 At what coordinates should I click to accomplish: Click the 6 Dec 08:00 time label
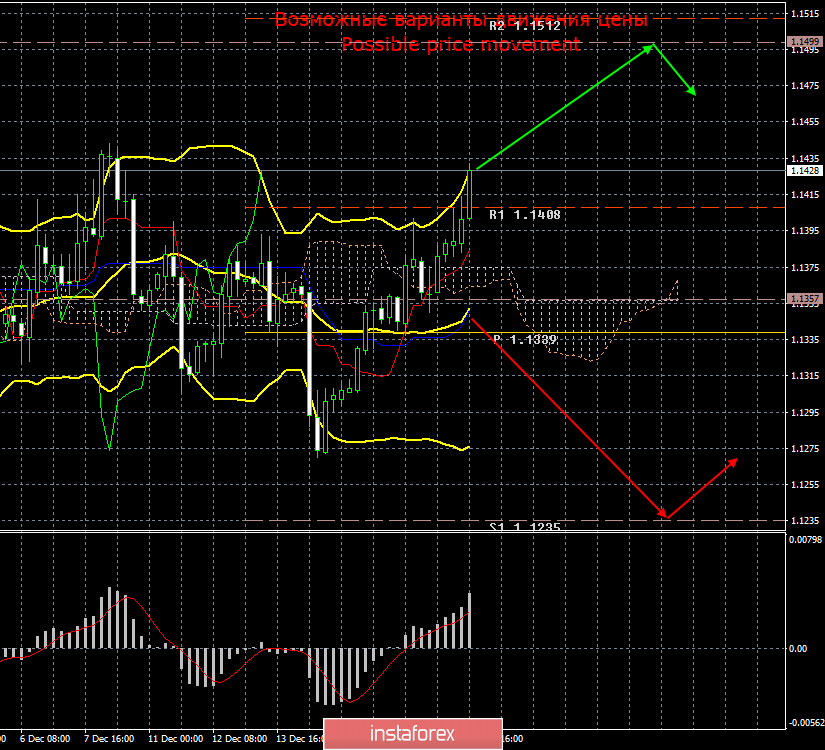pyautogui.click(x=45, y=739)
